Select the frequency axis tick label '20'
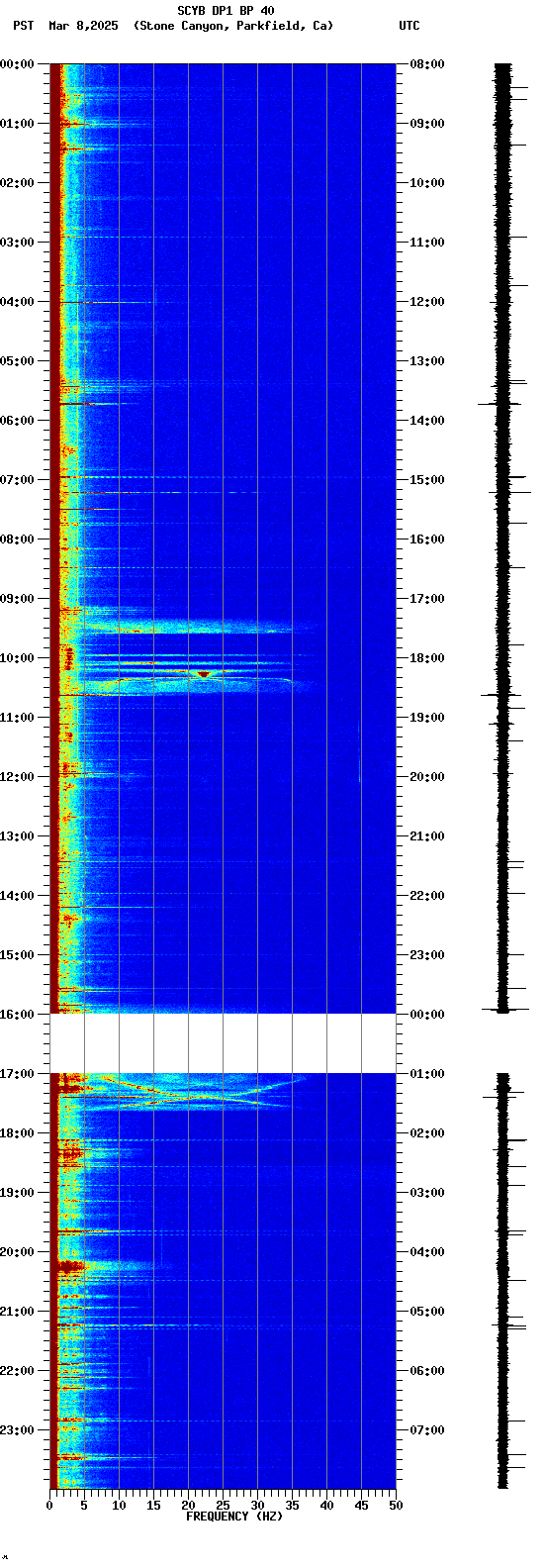This screenshot has height=1568, width=546. click(188, 1506)
